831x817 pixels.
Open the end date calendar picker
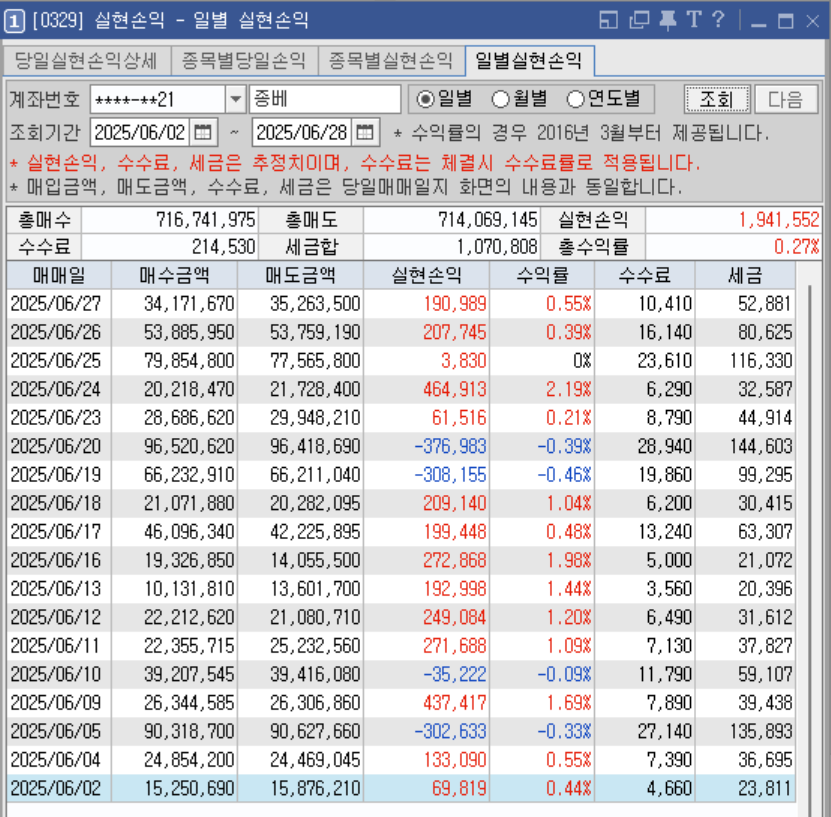pyautogui.click(x=365, y=132)
